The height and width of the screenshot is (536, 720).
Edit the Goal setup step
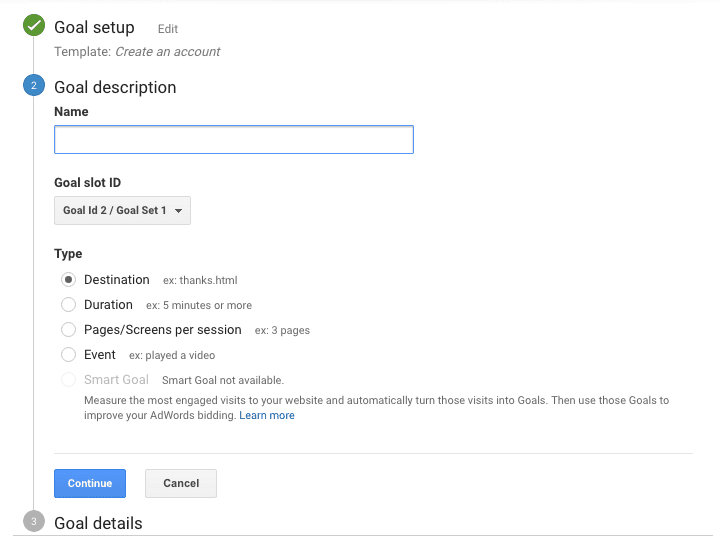click(x=168, y=29)
